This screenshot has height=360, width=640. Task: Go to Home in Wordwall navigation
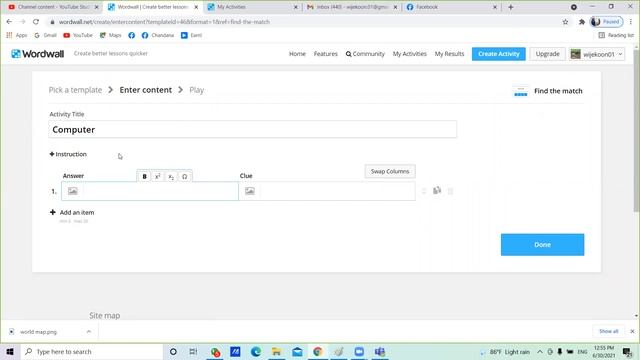pos(297,54)
